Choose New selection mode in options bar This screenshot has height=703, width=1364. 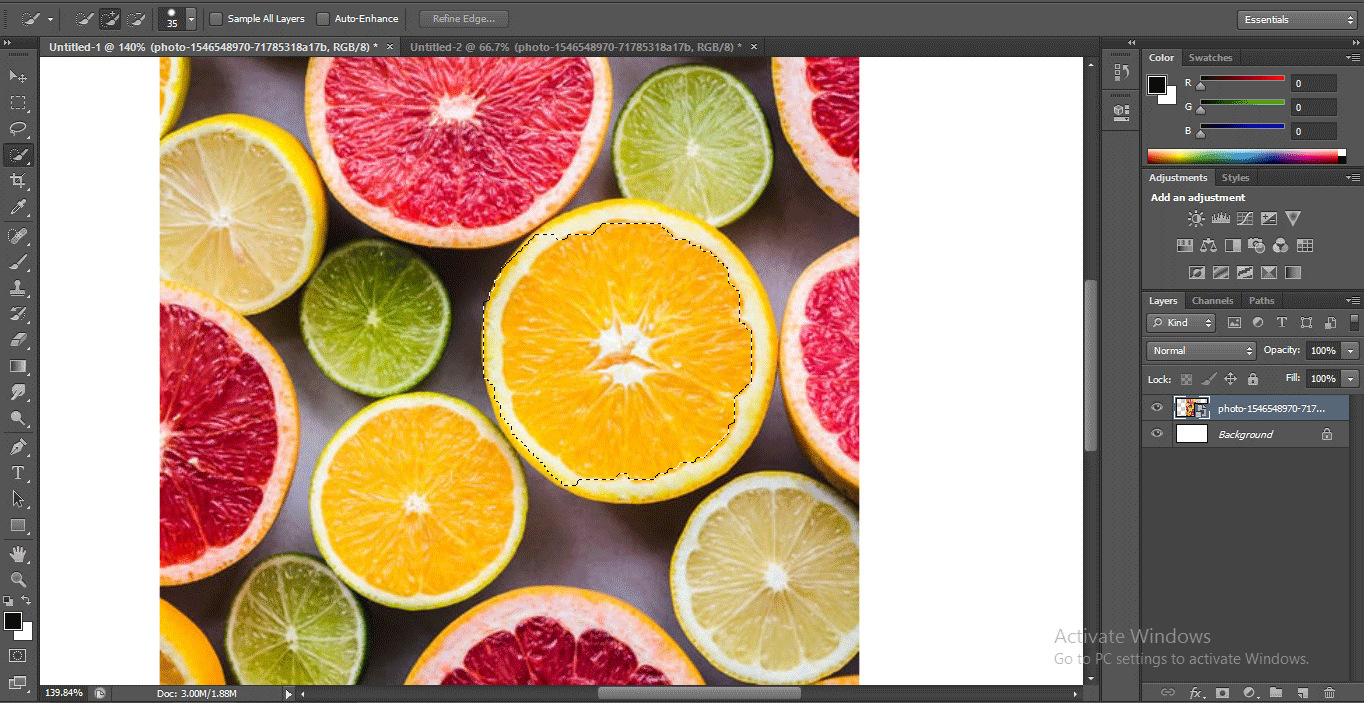pos(84,19)
